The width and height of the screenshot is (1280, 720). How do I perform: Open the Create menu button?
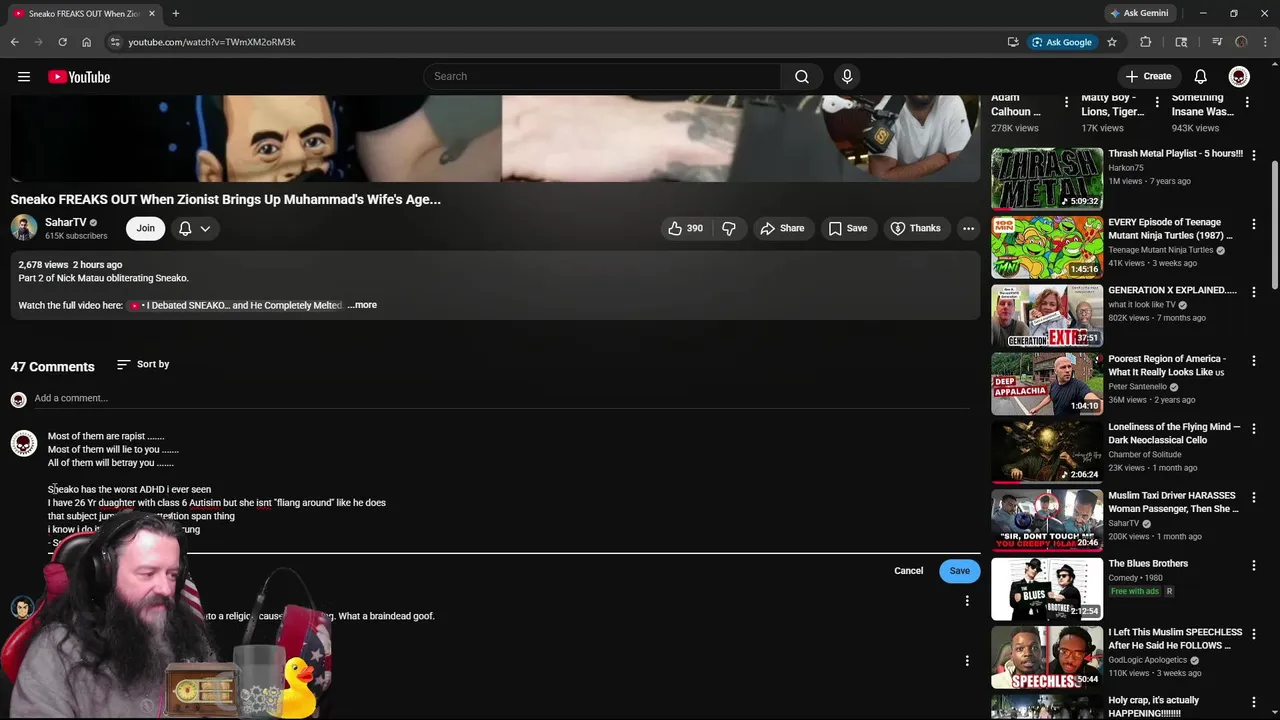pyautogui.click(x=1148, y=77)
